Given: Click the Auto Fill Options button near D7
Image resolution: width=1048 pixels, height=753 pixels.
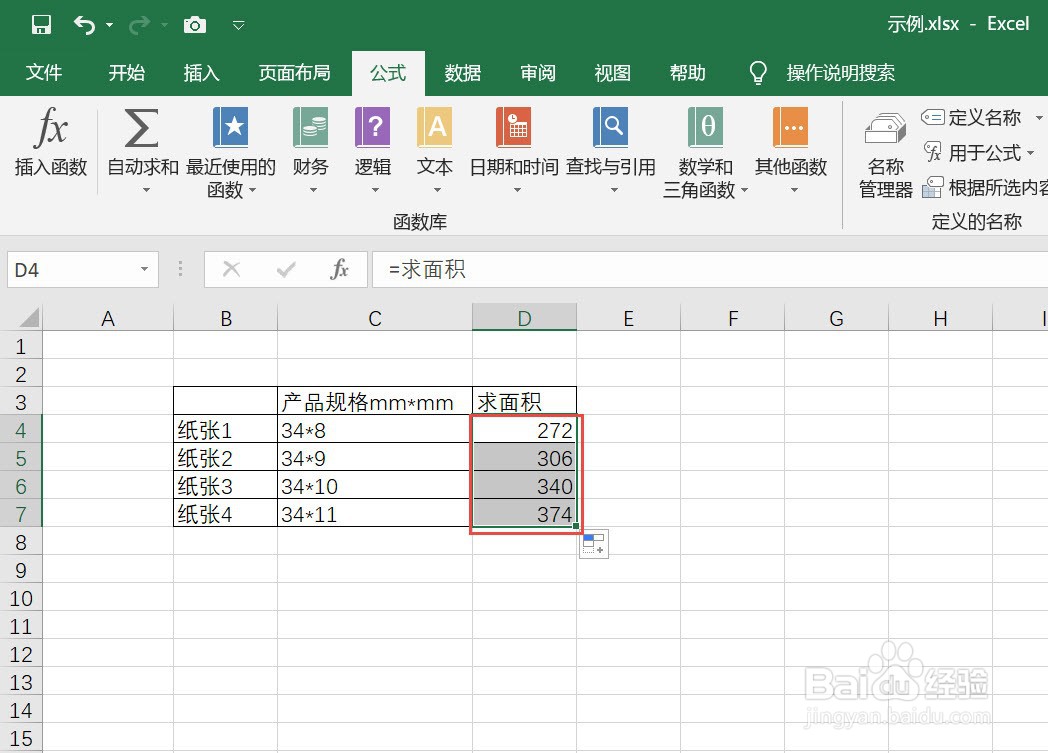Looking at the screenshot, I should pos(593,543).
